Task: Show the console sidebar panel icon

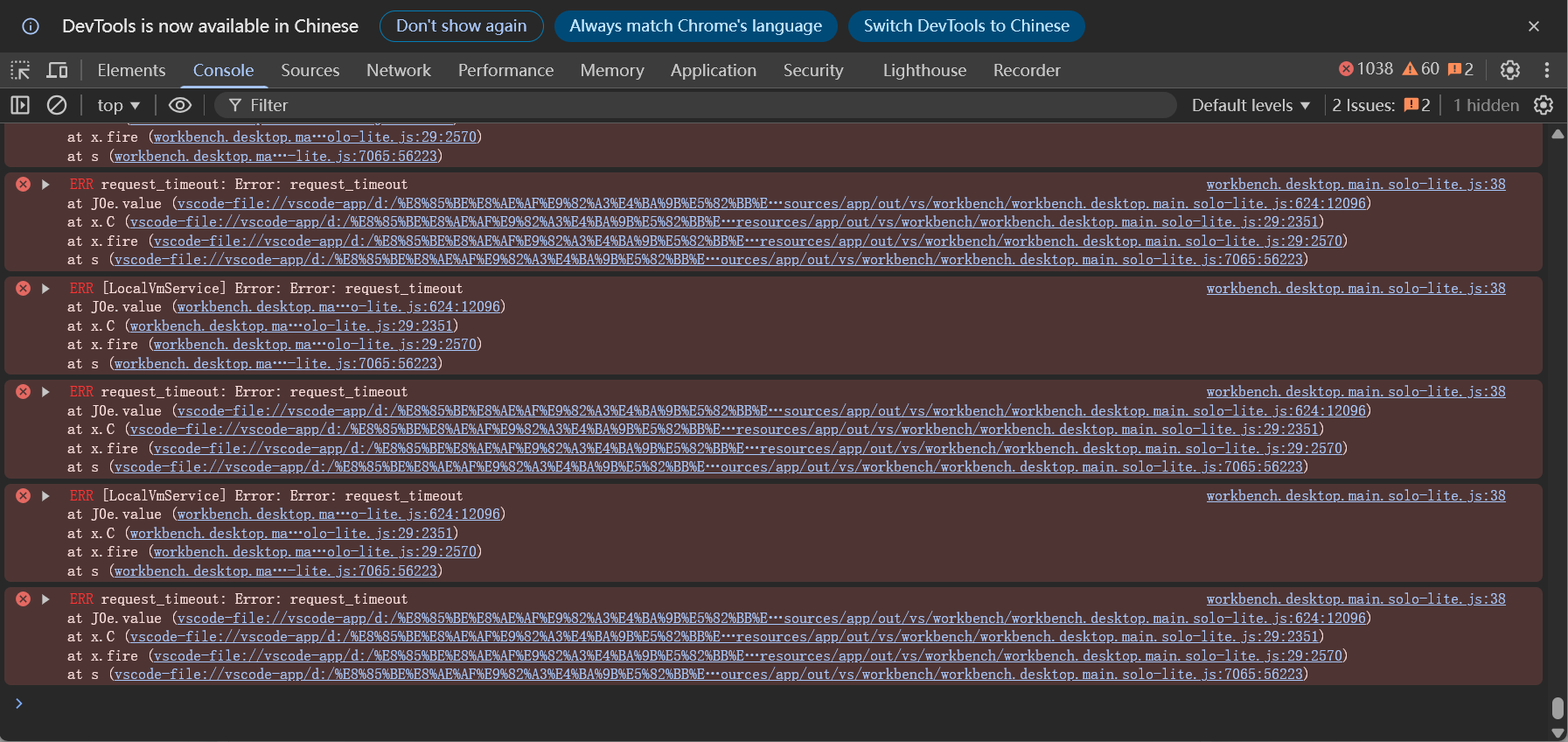Action: pos(20,105)
